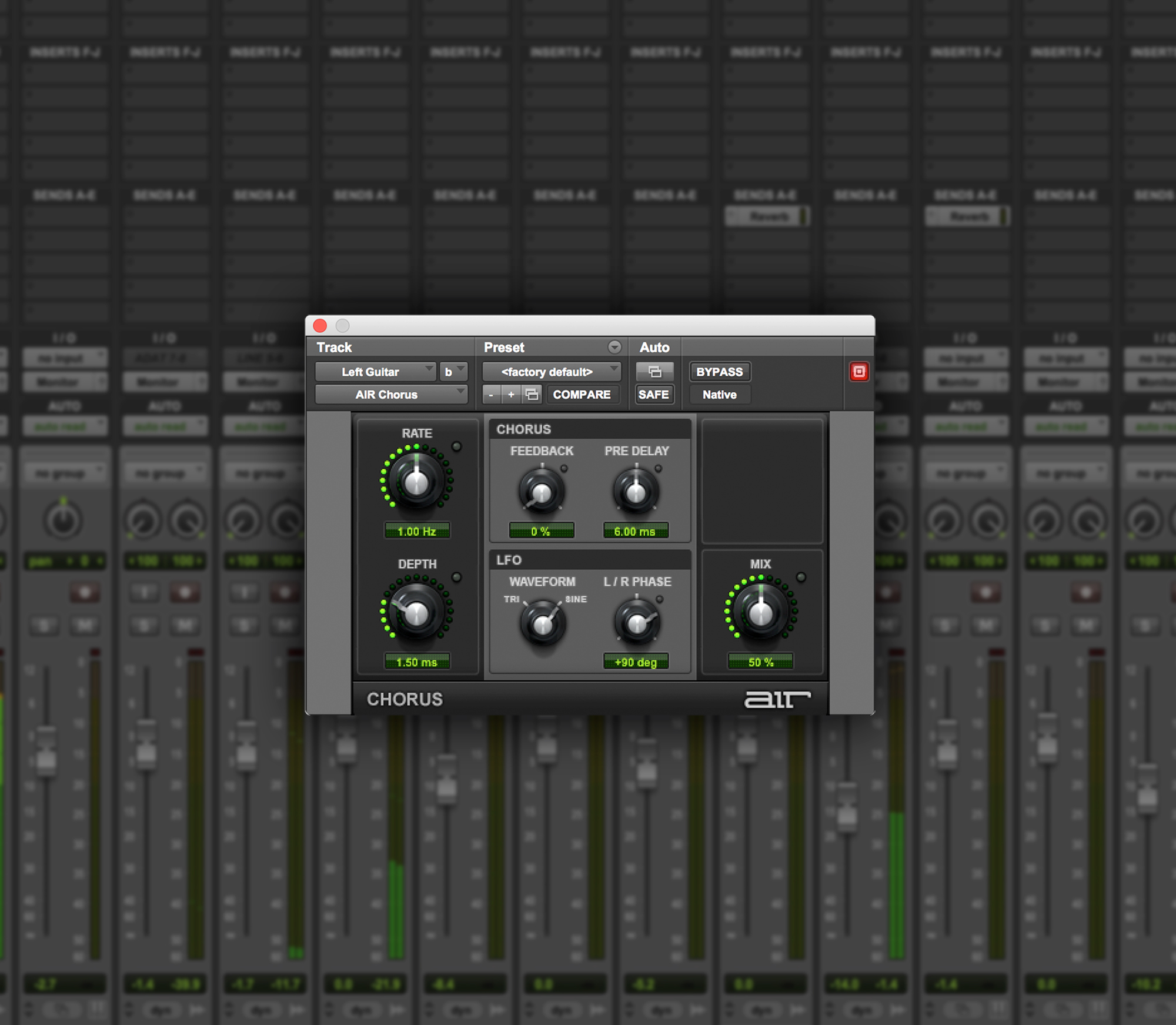Click the copy settings icon beside preset plus button

click(x=532, y=395)
